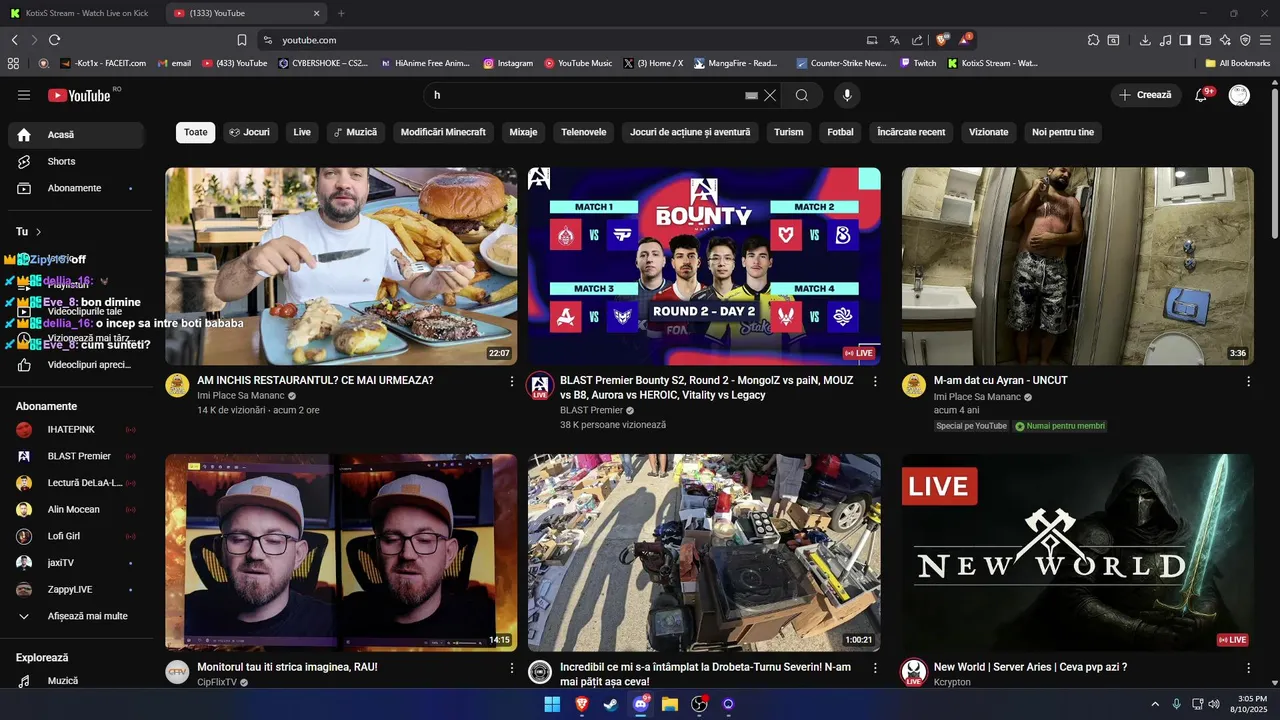Viewport: 1280px width, 720px height.
Task: Open the Twitch bookmark
Action: pyautogui.click(x=918, y=63)
